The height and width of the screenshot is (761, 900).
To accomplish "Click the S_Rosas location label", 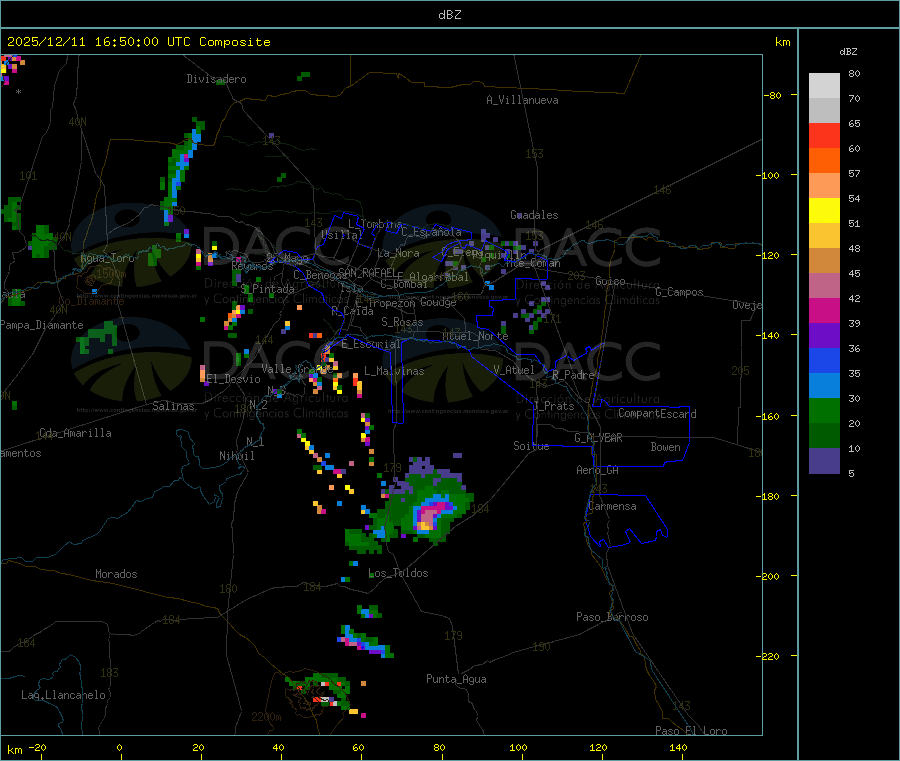I will pos(402,322).
